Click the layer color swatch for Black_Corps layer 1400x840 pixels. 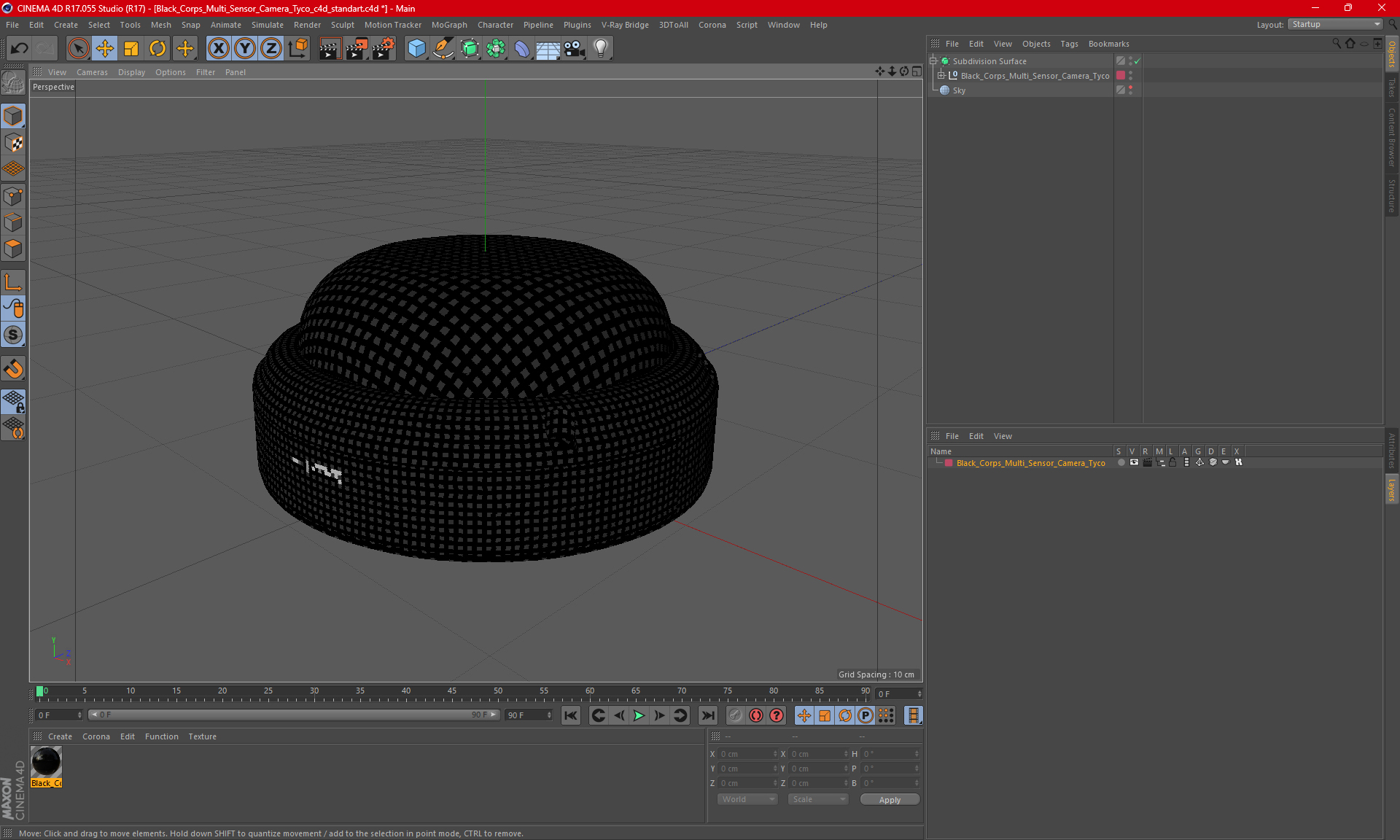(x=949, y=463)
